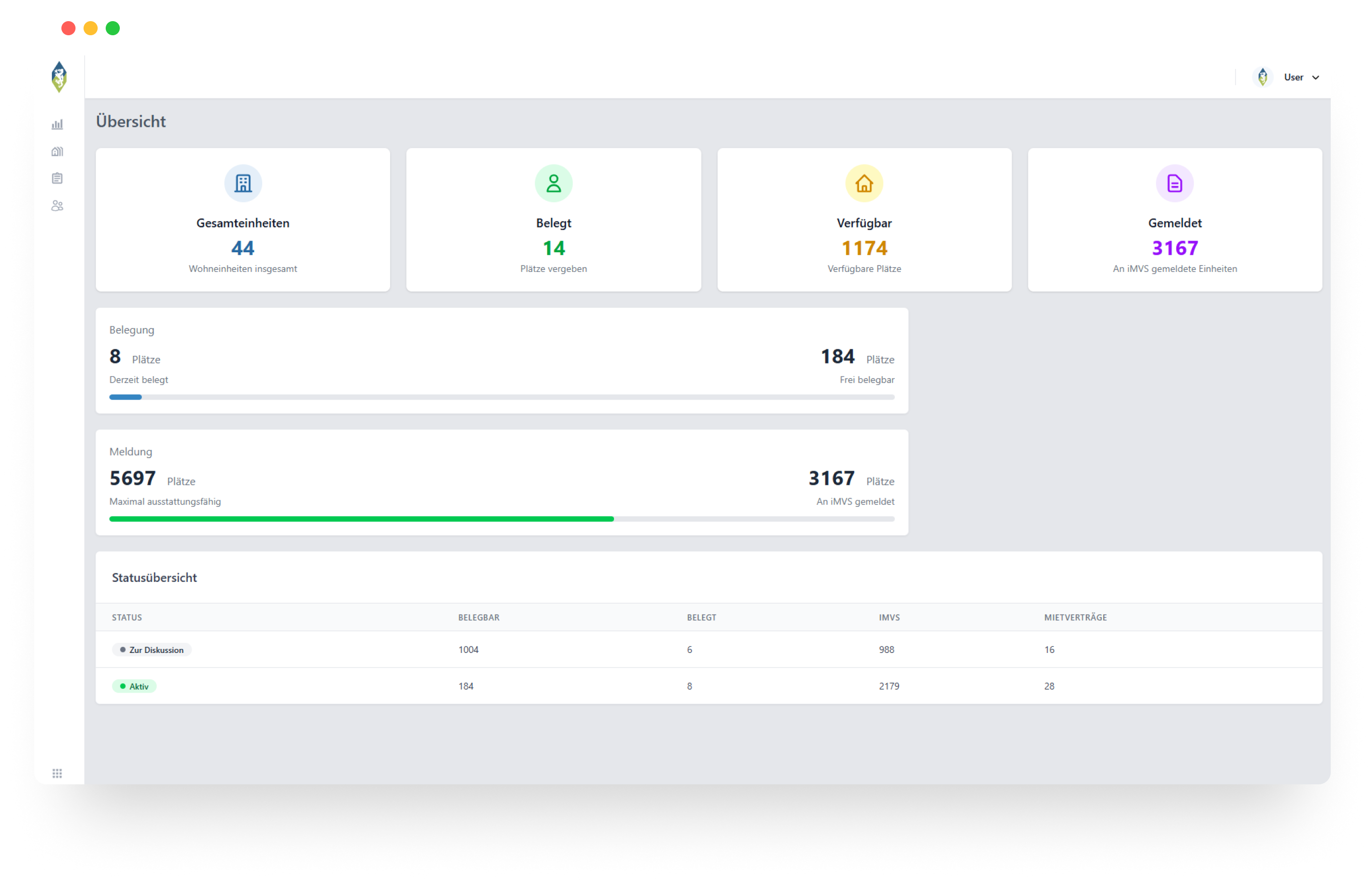Click the 988 iMVS cell

[886, 649]
